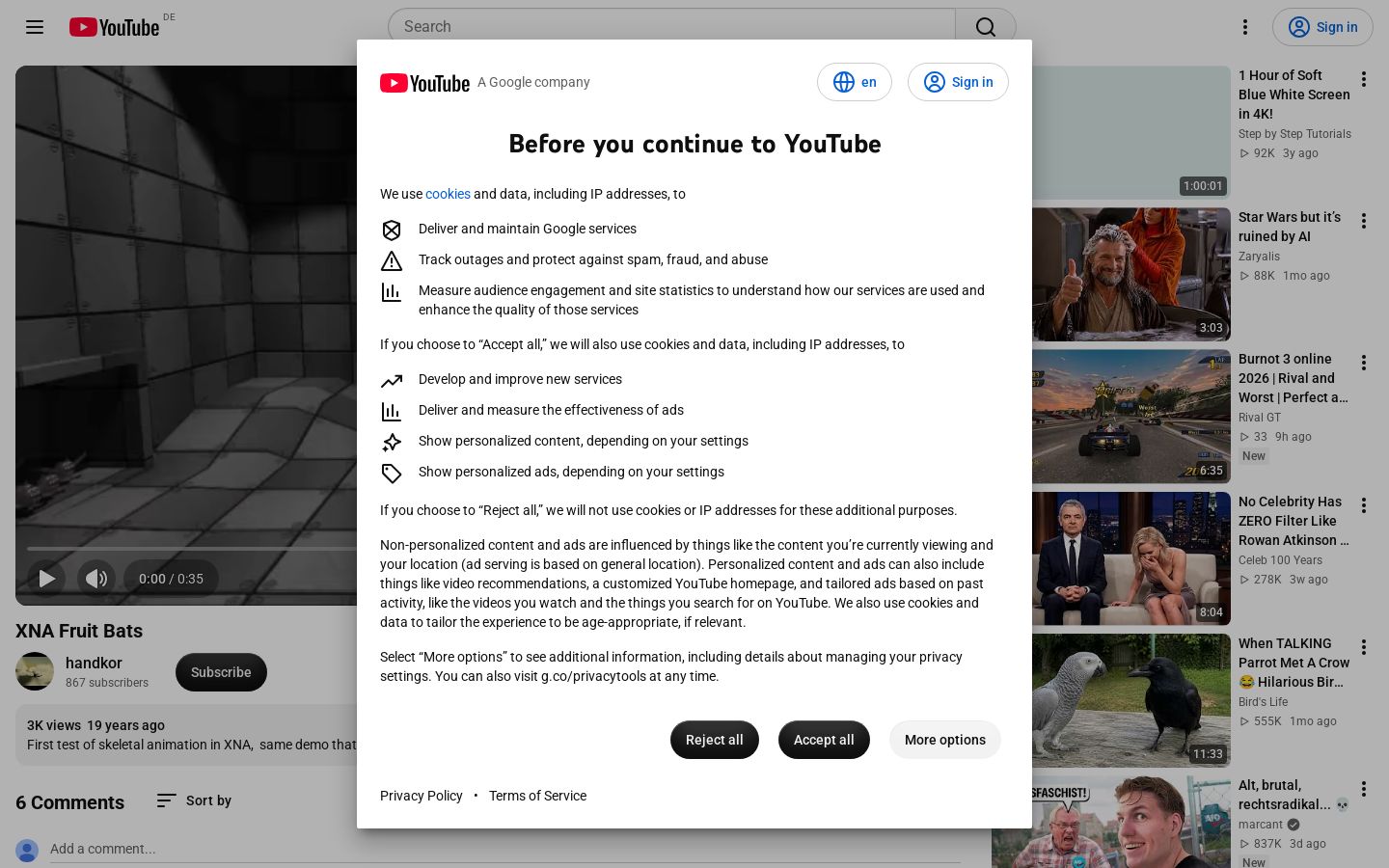This screenshot has width=1389, height=868.
Task: Click the 'Zaryalis' channel name
Action: 1259,257
